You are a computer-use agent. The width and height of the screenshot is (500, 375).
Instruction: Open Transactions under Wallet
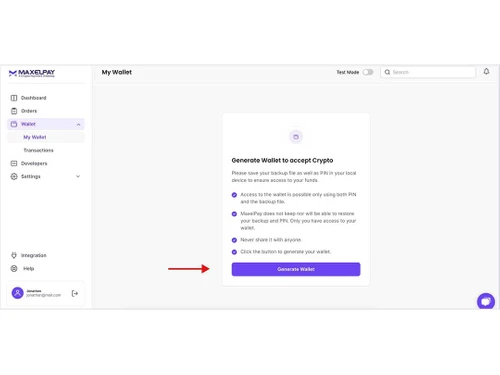click(x=38, y=150)
